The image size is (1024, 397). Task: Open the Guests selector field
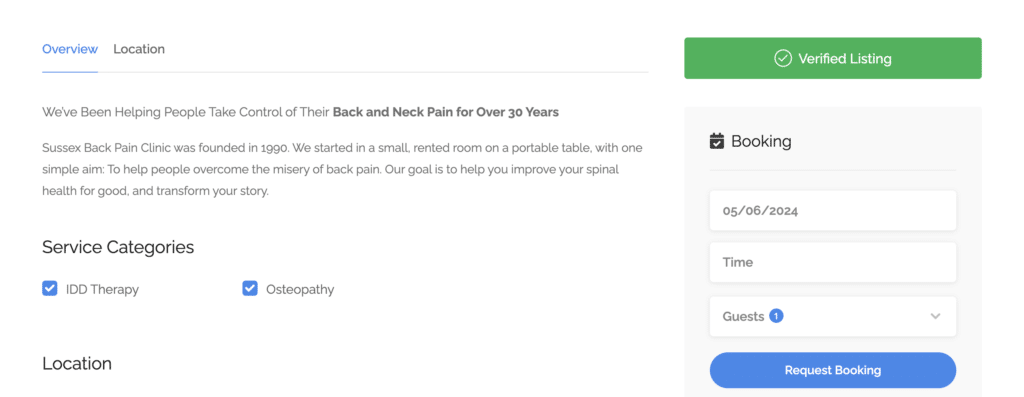tap(833, 317)
